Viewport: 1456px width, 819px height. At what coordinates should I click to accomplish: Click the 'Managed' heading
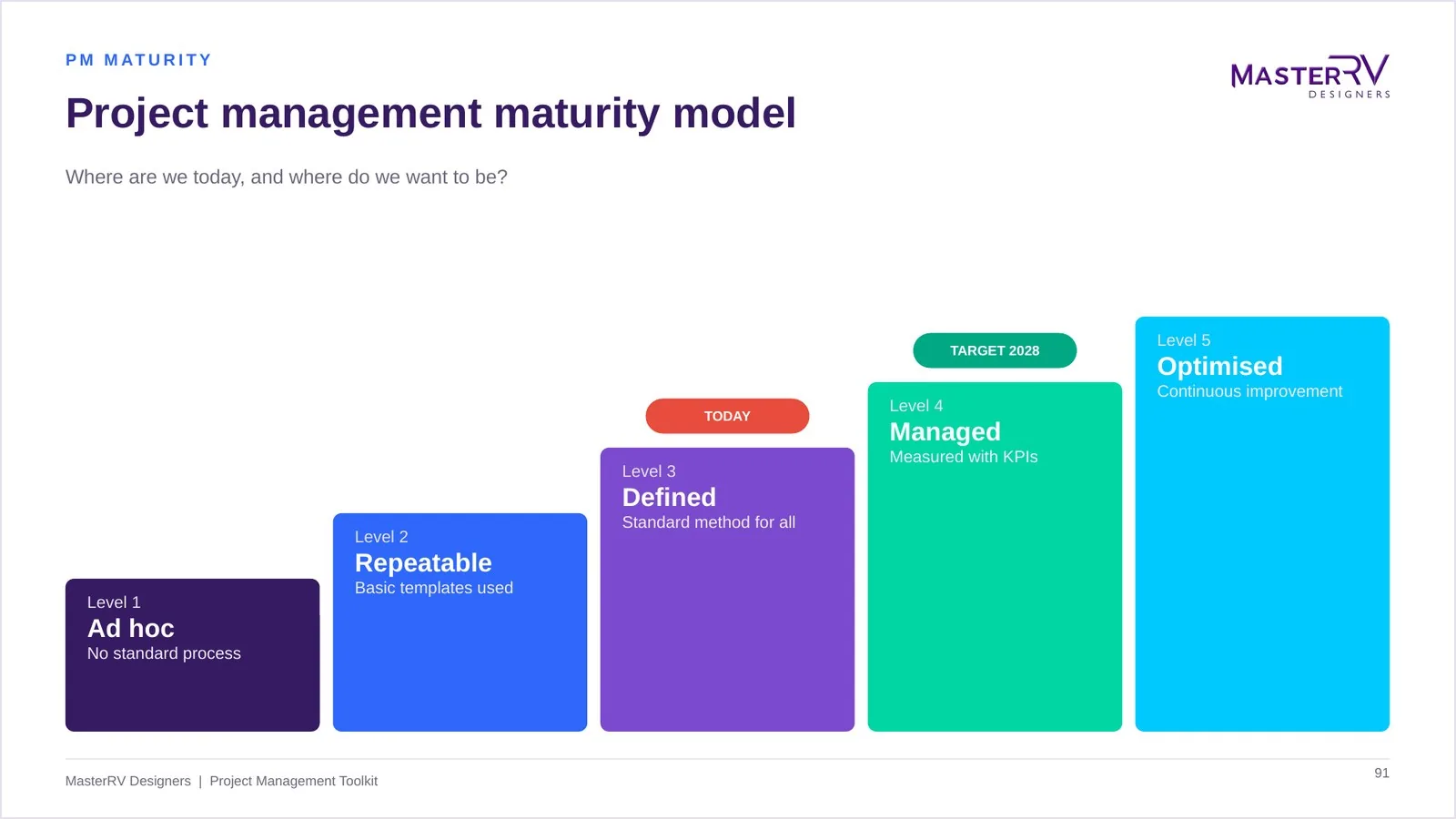tap(945, 432)
